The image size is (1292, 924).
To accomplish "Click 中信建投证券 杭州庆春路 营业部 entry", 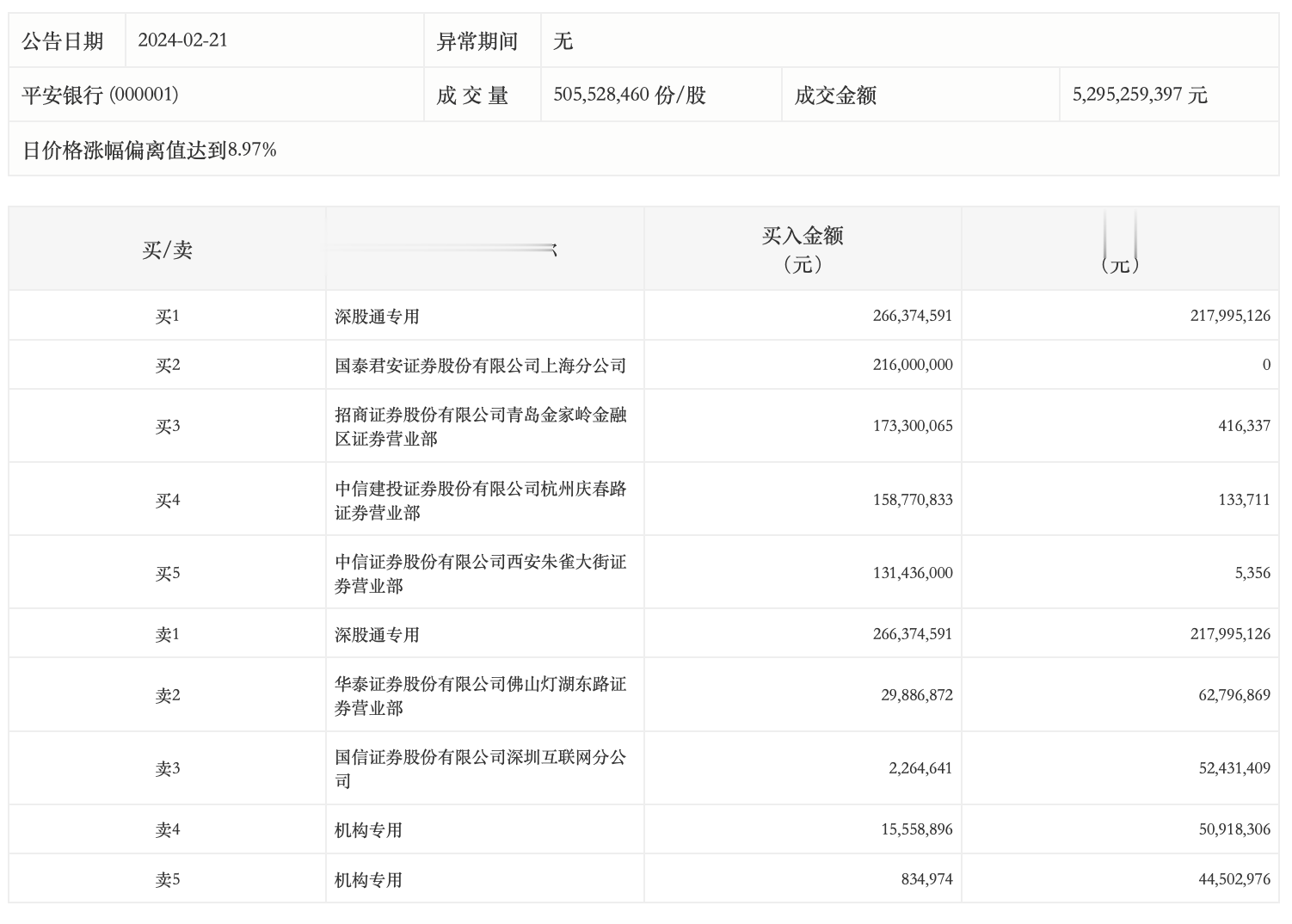I will click(x=483, y=498).
